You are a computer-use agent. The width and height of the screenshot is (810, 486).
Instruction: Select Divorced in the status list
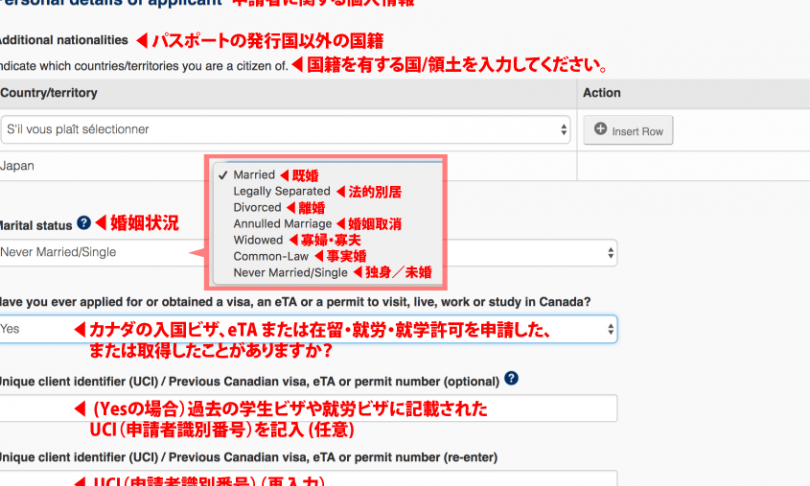(x=257, y=207)
